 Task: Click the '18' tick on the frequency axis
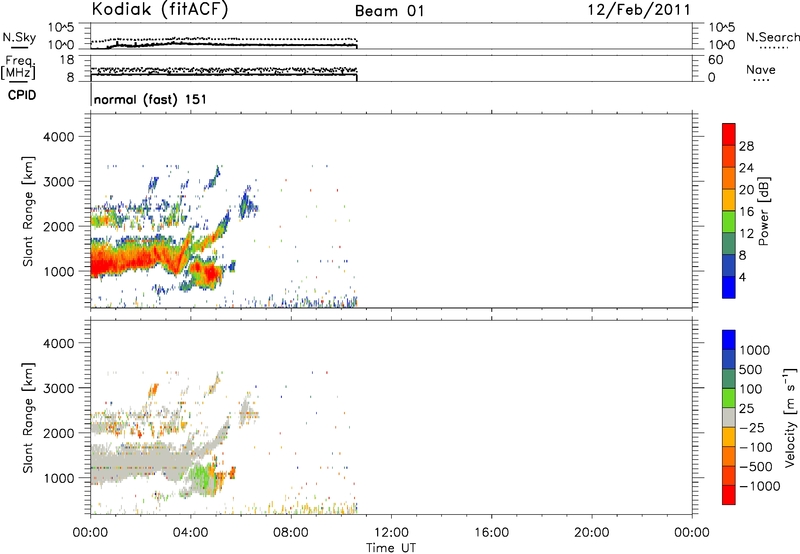[67, 60]
